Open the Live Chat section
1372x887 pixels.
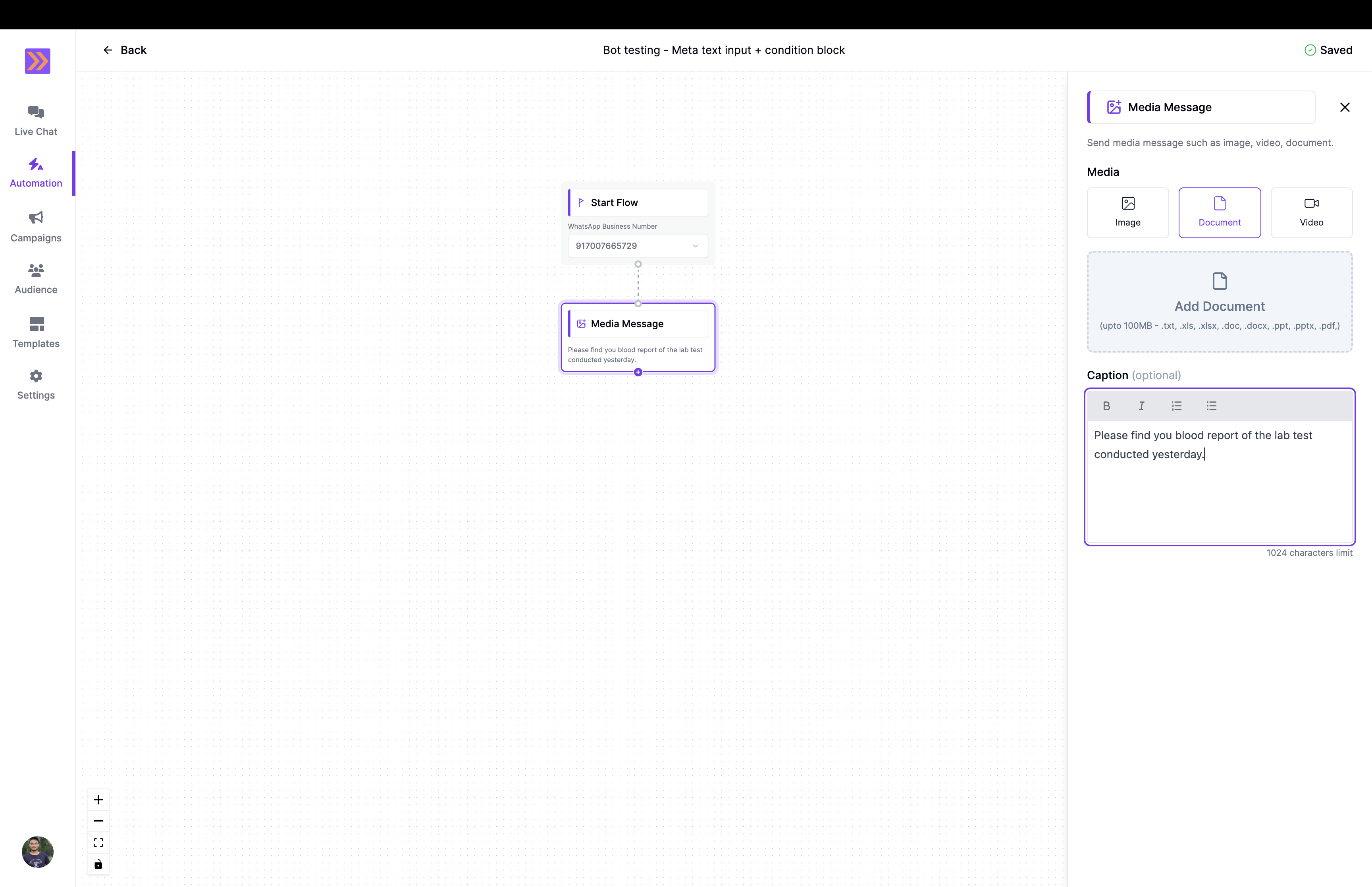[x=35, y=120]
